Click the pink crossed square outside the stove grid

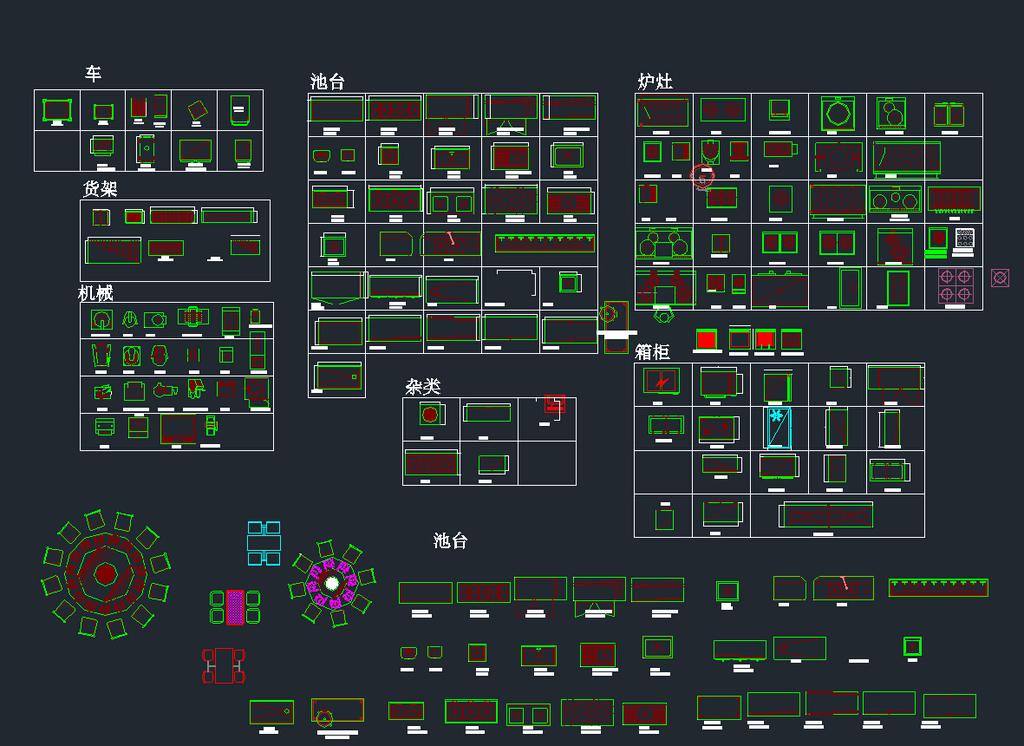click(x=1000, y=278)
